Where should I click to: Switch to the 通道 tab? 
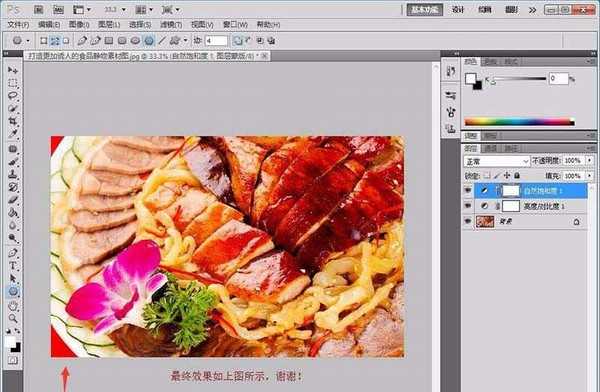click(x=491, y=149)
